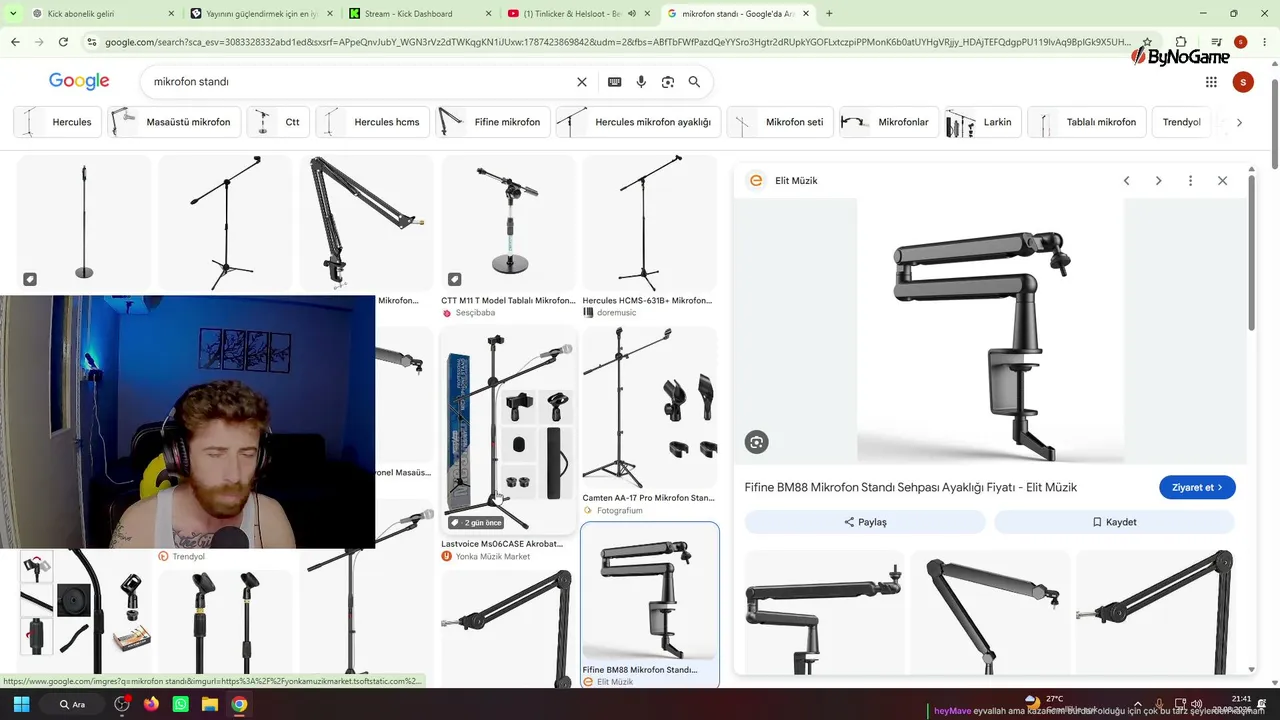Show previous image in the preview panel
Viewport: 1280px width, 720px height.
[x=1126, y=181]
